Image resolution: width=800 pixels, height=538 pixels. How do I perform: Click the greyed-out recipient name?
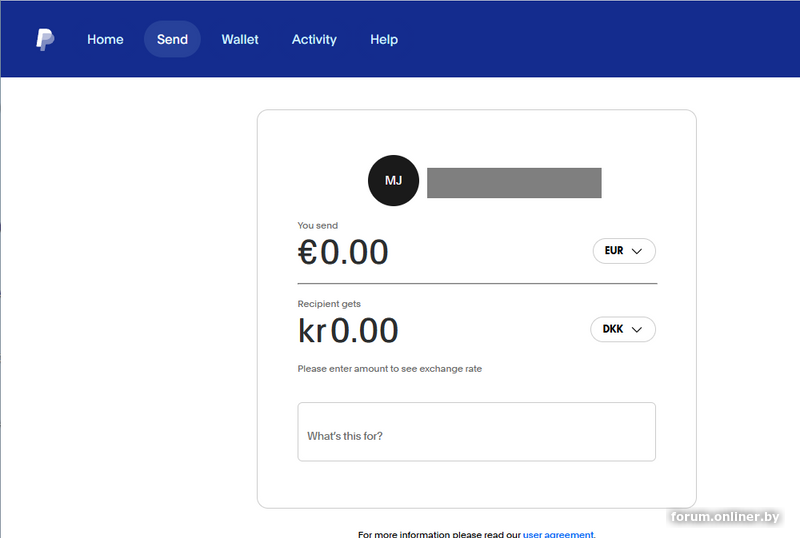(514, 183)
